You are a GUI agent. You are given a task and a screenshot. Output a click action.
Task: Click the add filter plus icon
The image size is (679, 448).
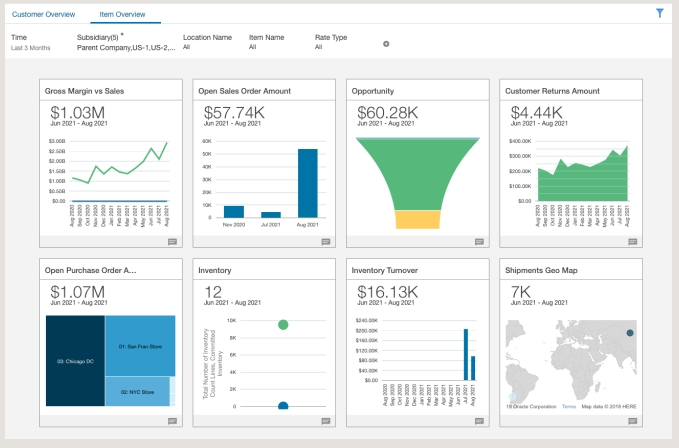[x=386, y=44]
